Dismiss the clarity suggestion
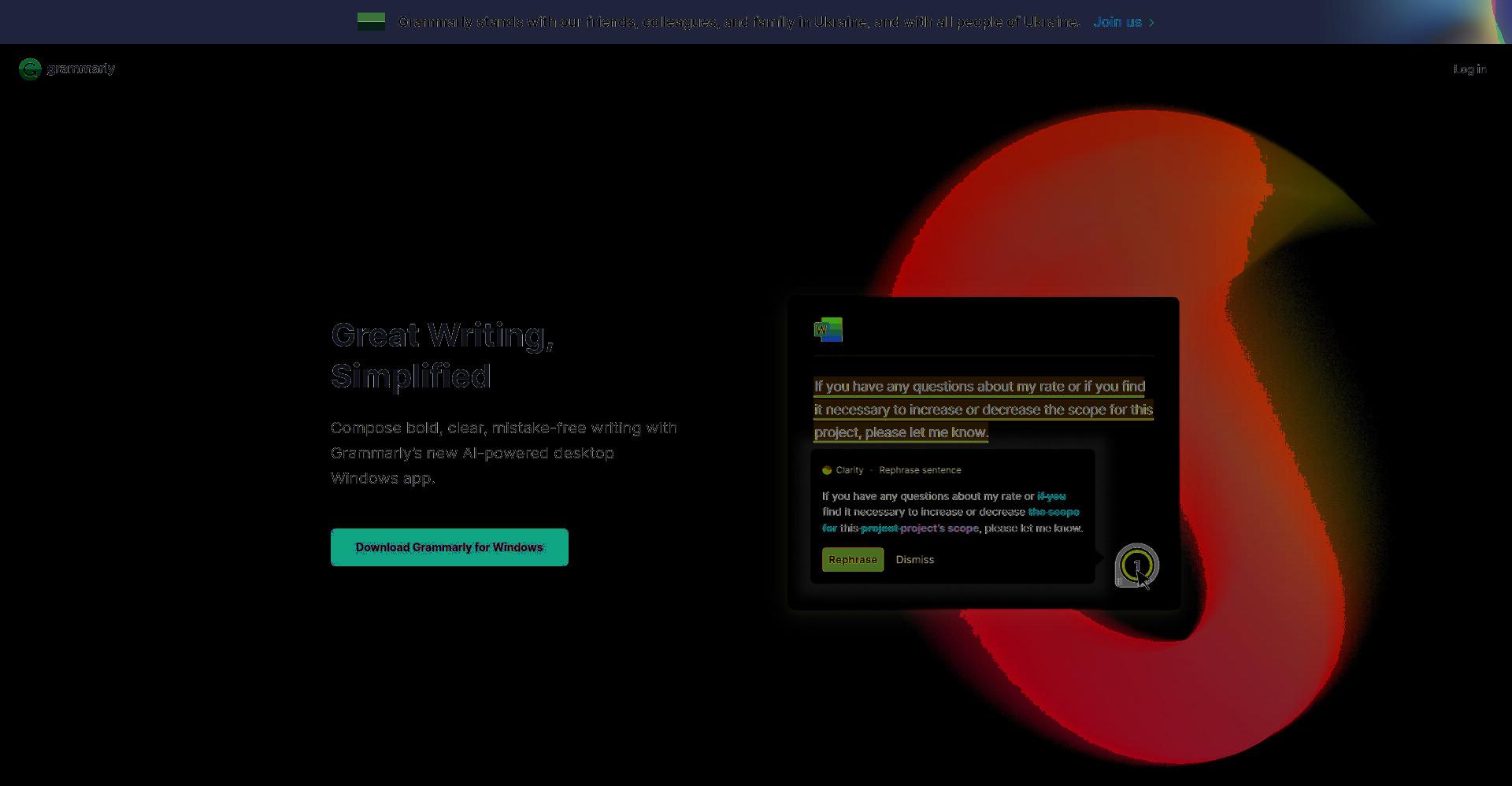This screenshot has width=1512, height=786. (x=915, y=559)
